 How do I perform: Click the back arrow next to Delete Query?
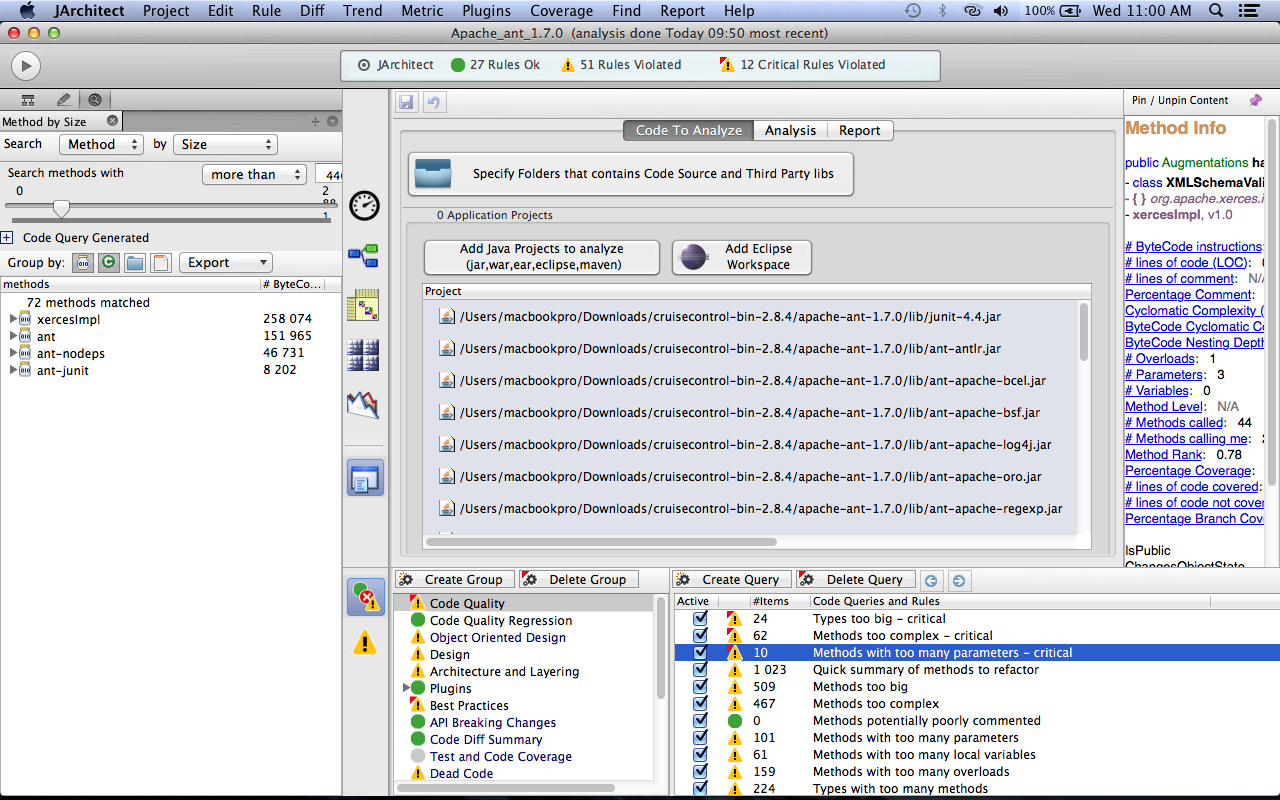coord(931,580)
